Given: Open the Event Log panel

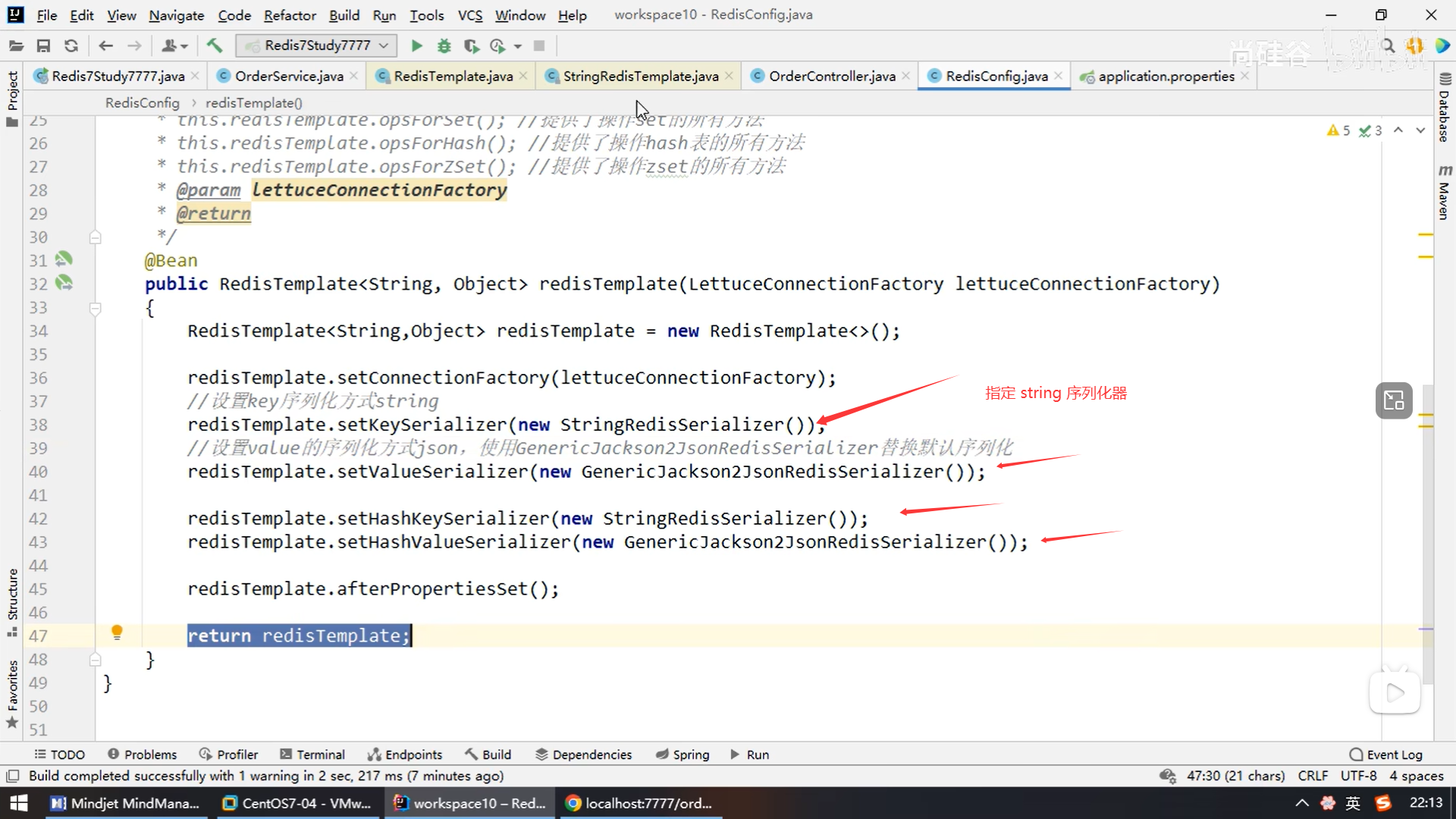Looking at the screenshot, I should point(1385,755).
